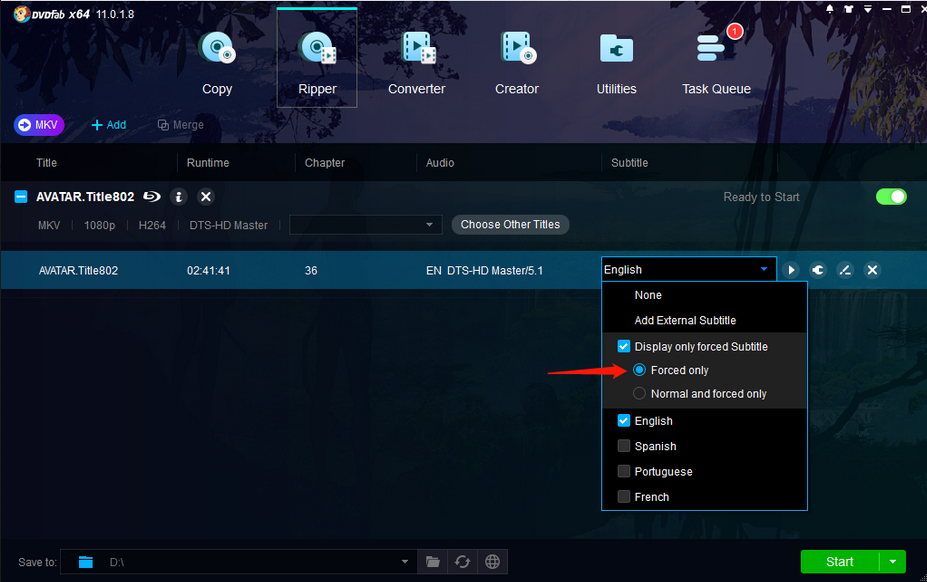
Task: Disable the green Ready to Start toggle
Action: [x=891, y=197]
